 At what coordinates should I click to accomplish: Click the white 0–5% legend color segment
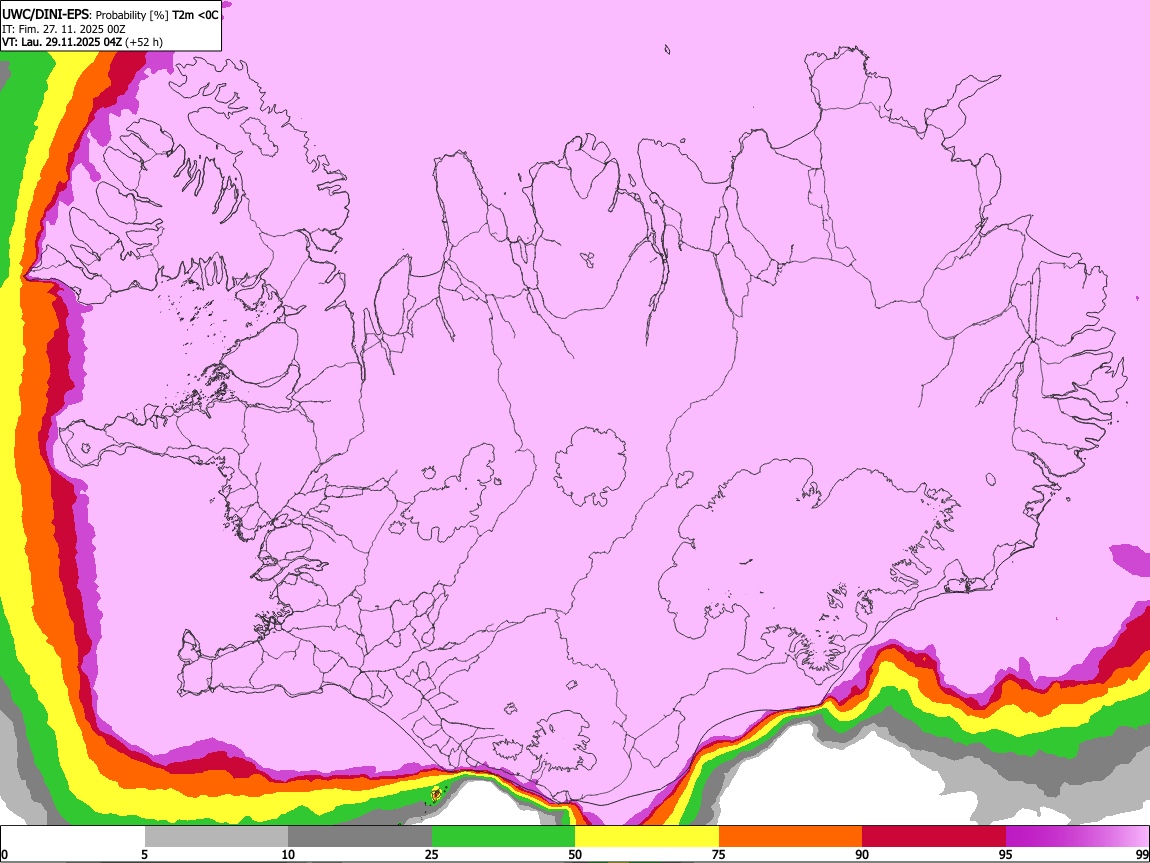[73, 836]
